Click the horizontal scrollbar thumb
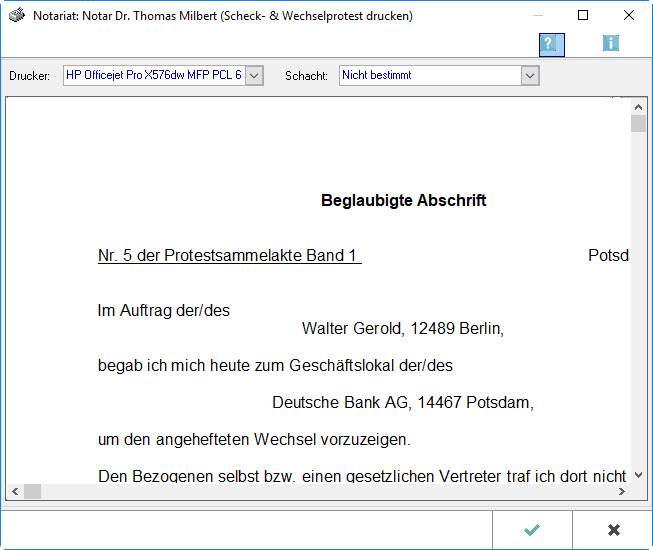Screen dimensions: 653x550 point(32,491)
